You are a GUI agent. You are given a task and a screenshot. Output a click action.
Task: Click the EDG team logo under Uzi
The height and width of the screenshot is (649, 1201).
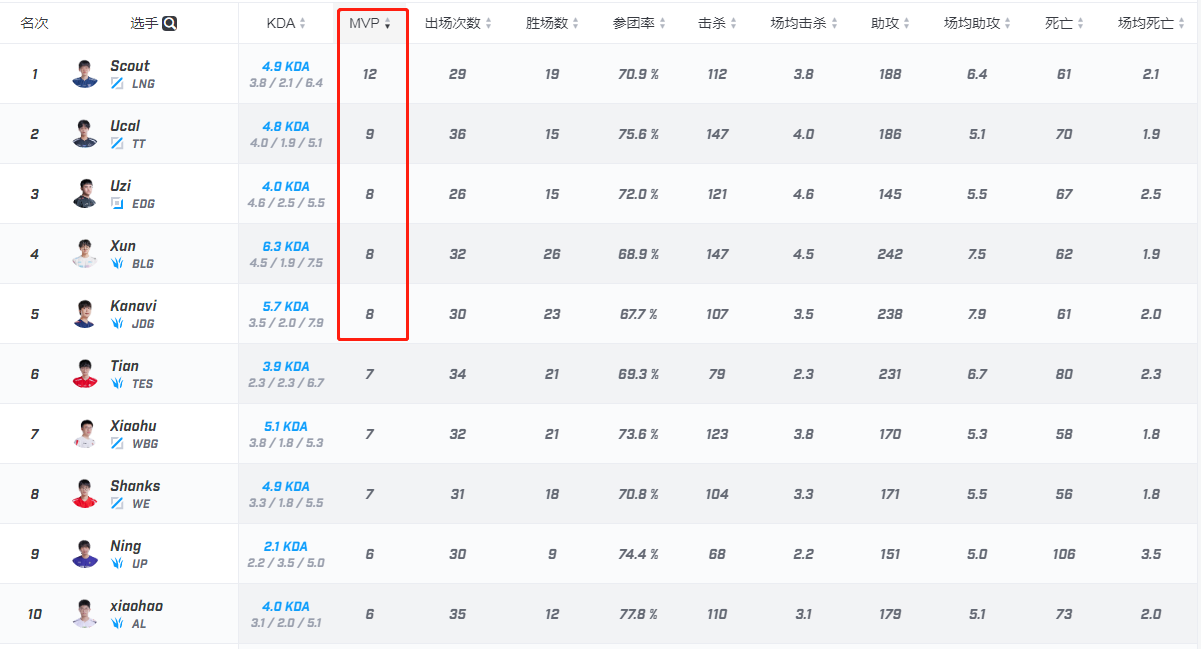click(117, 204)
